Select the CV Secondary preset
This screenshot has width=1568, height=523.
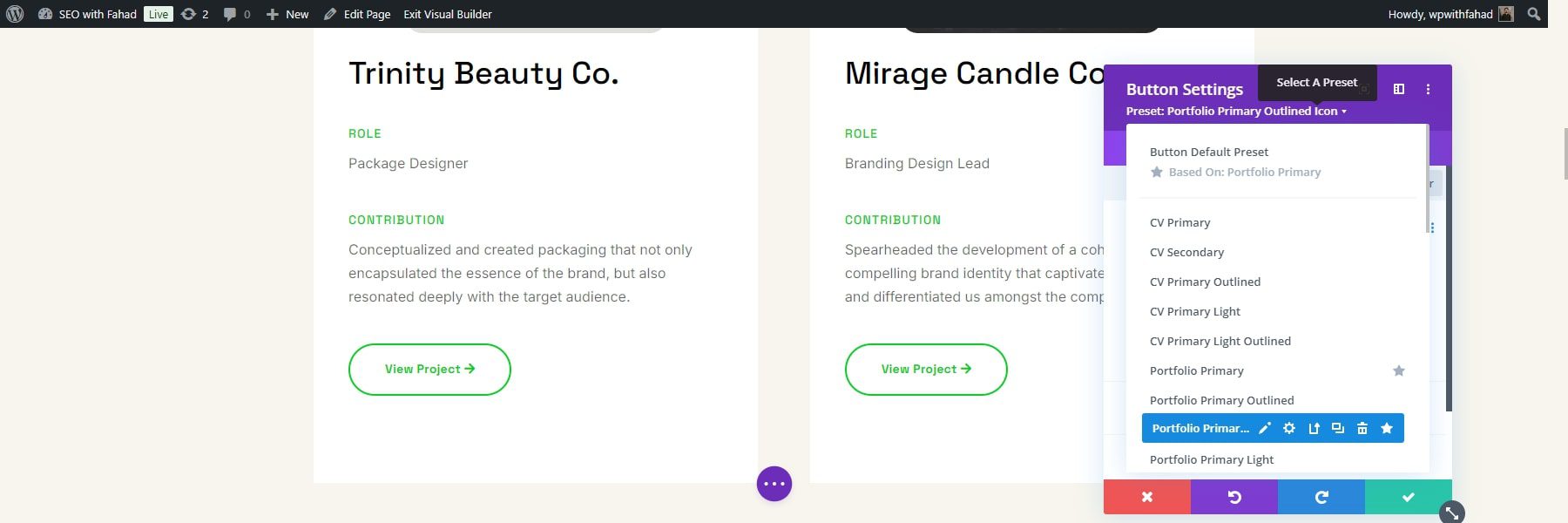point(1186,252)
